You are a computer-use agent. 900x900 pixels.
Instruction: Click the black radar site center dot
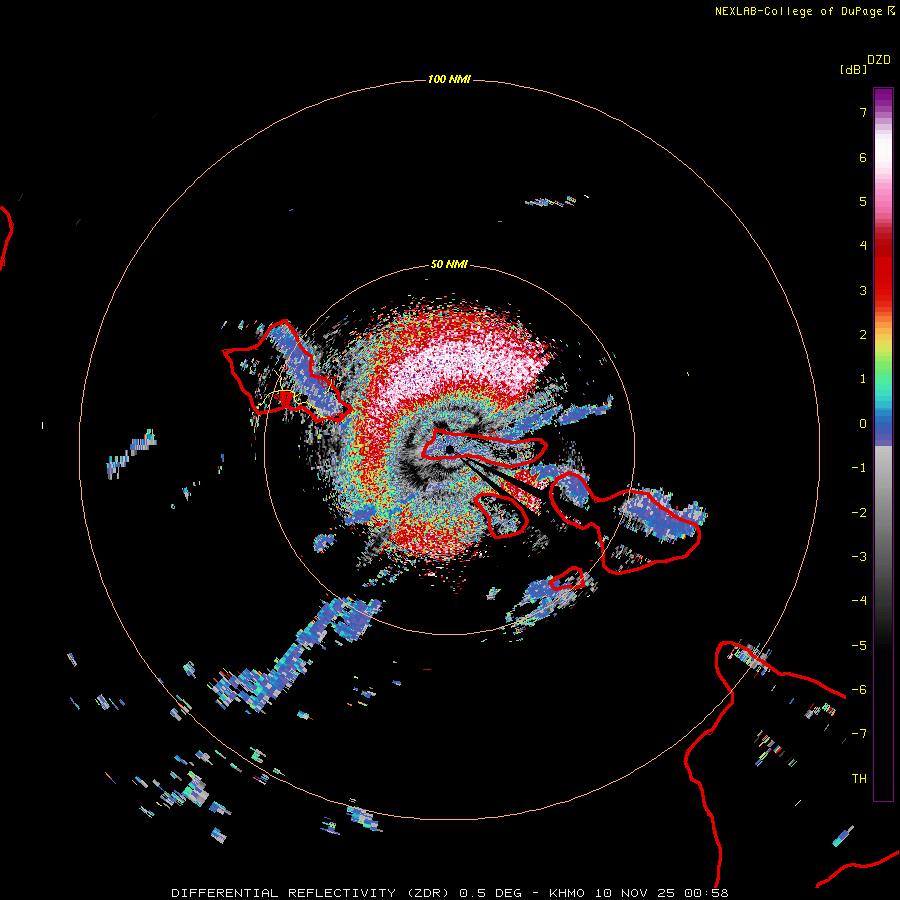[x=450, y=449]
